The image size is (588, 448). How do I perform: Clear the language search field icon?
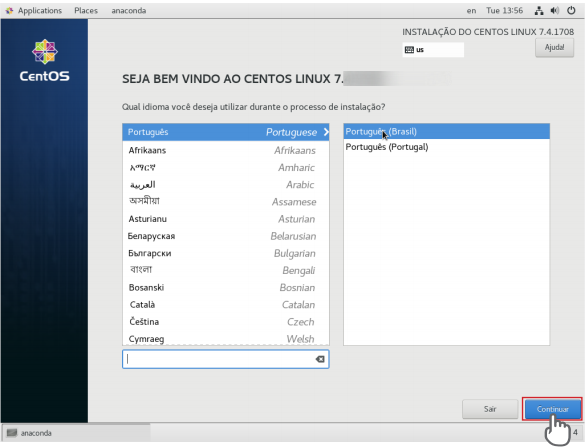(320, 359)
